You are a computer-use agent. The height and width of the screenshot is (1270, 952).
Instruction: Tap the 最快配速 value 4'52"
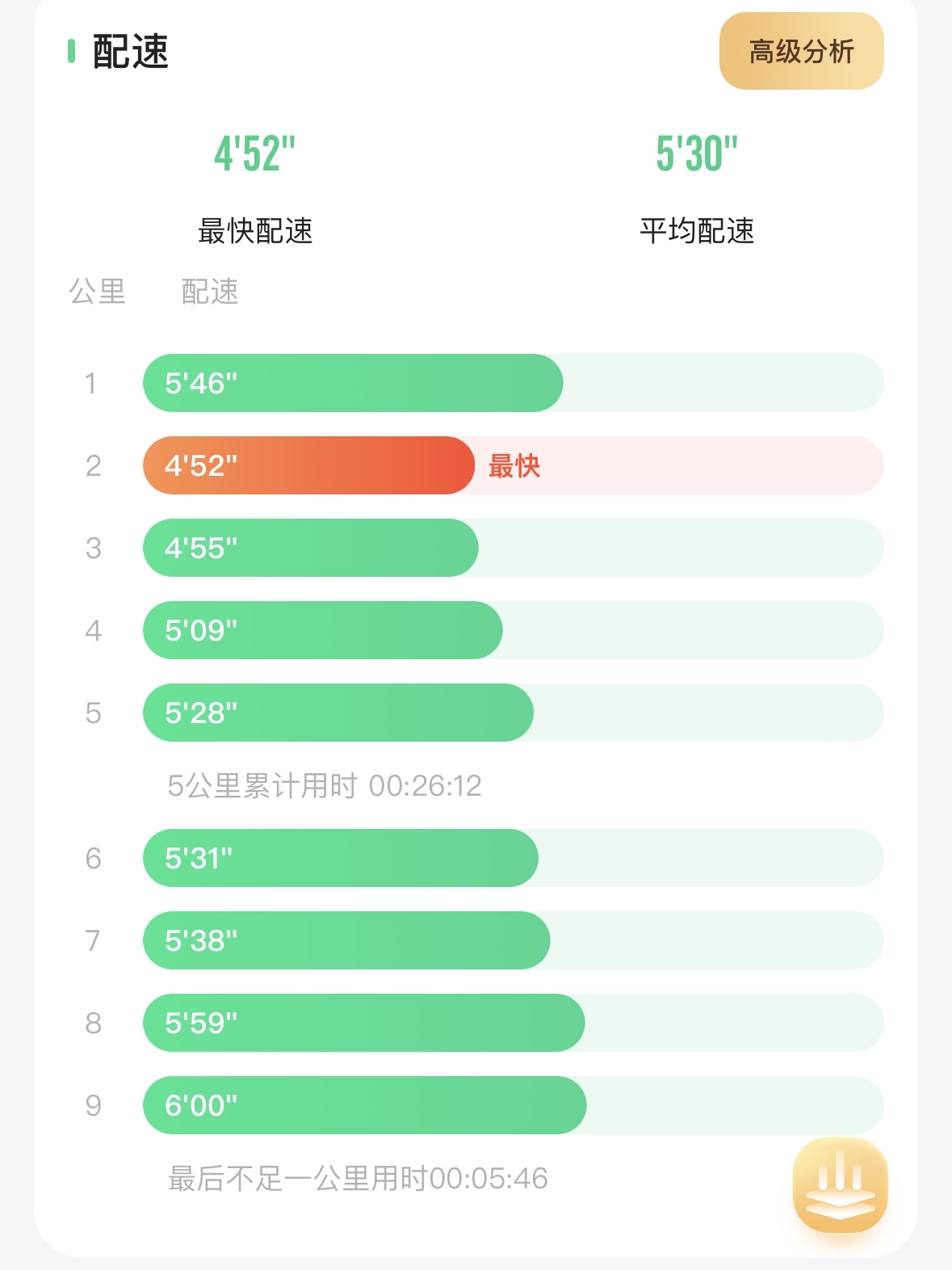(x=254, y=153)
